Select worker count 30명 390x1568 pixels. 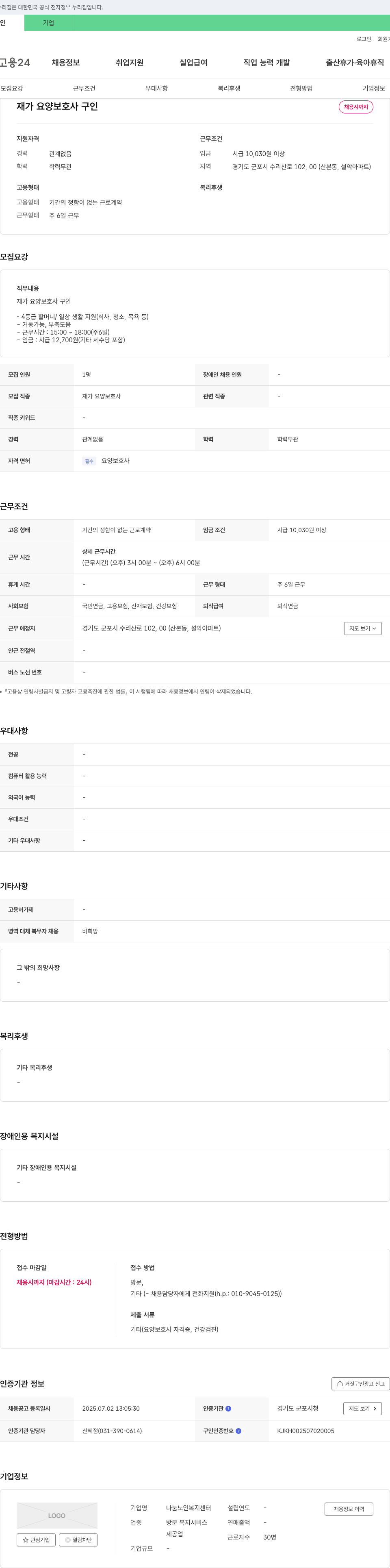tap(269, 1538)
